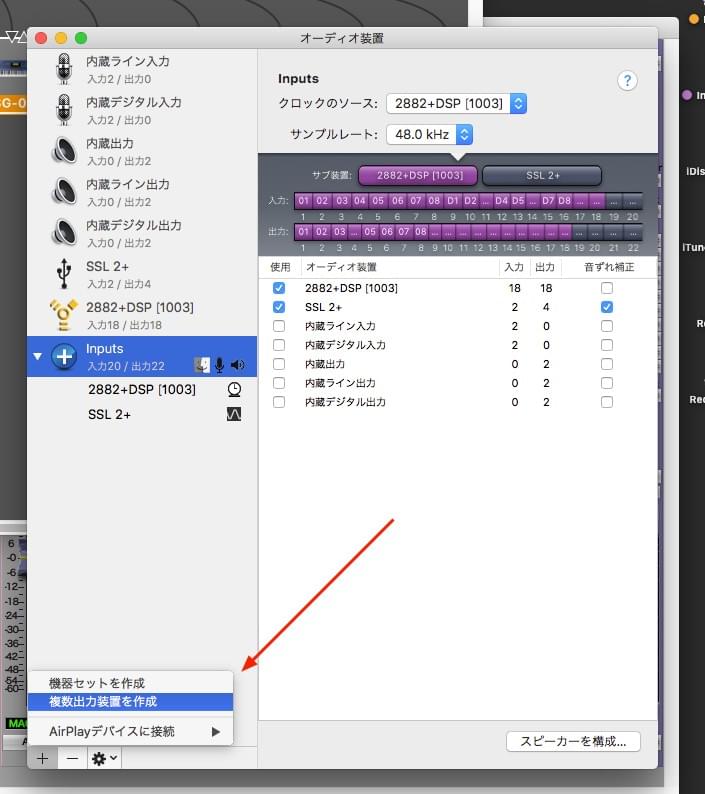Click the 入力 column header
Viewport: 705px width, 794px height.
coord(514,267)
